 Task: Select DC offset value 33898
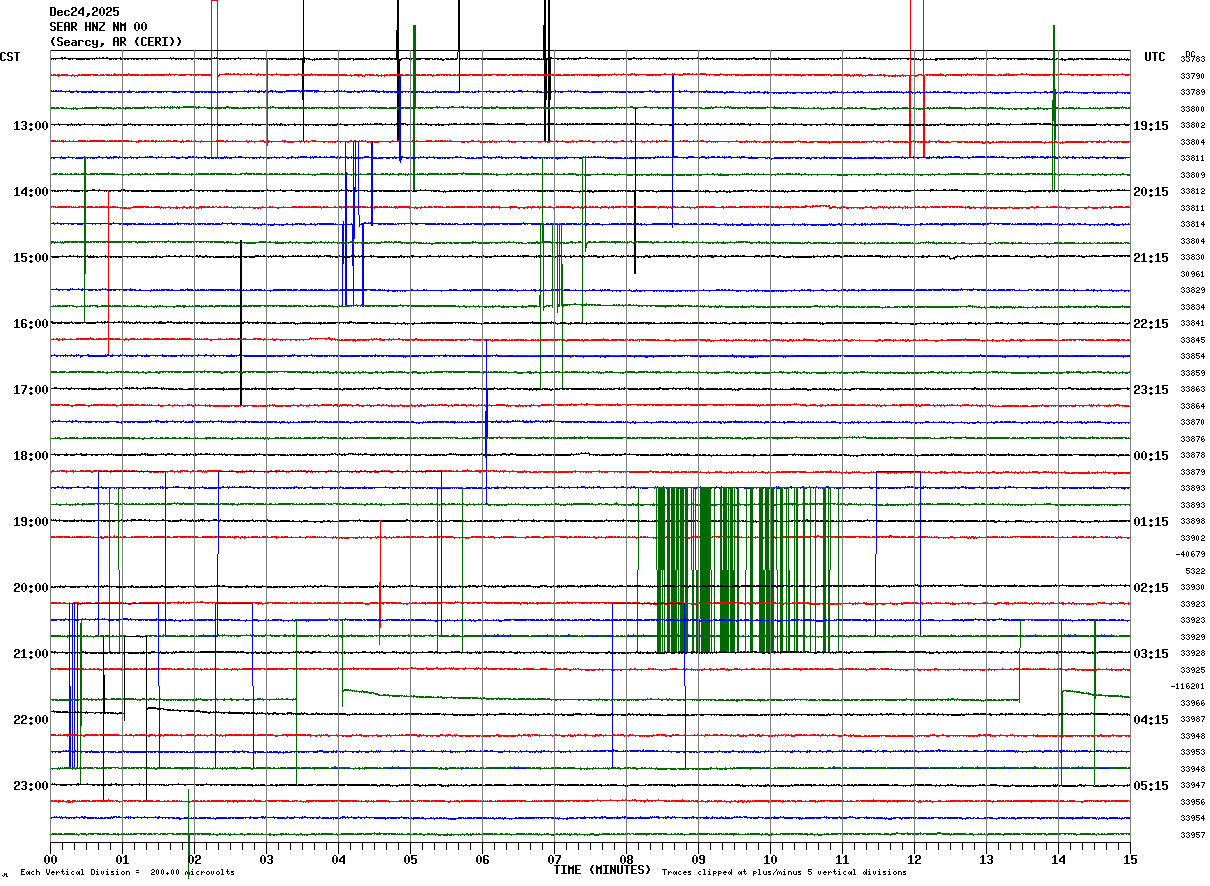[1192, 522]
